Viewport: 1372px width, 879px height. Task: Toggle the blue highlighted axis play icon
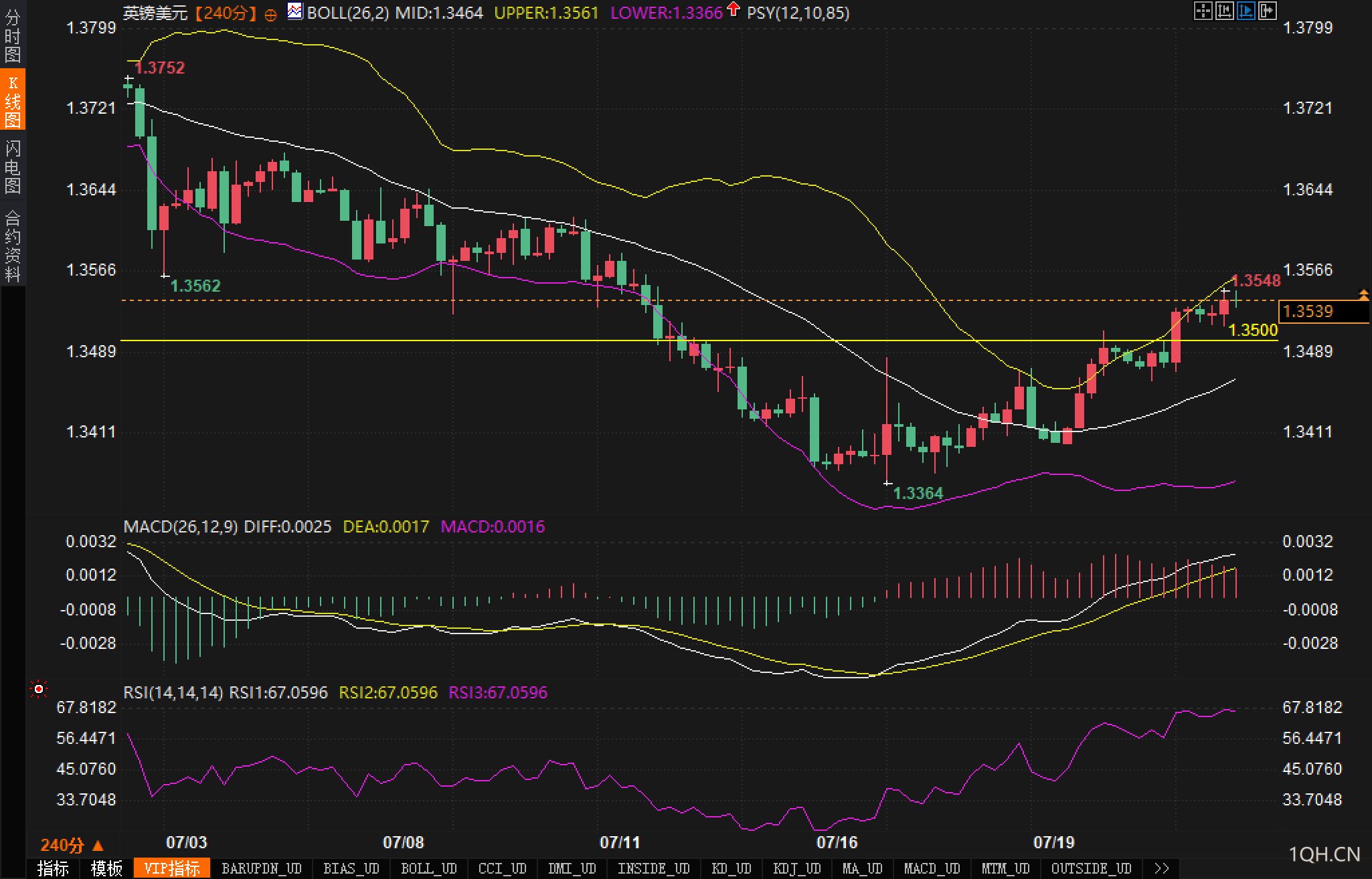click(x=1246, y=11)
